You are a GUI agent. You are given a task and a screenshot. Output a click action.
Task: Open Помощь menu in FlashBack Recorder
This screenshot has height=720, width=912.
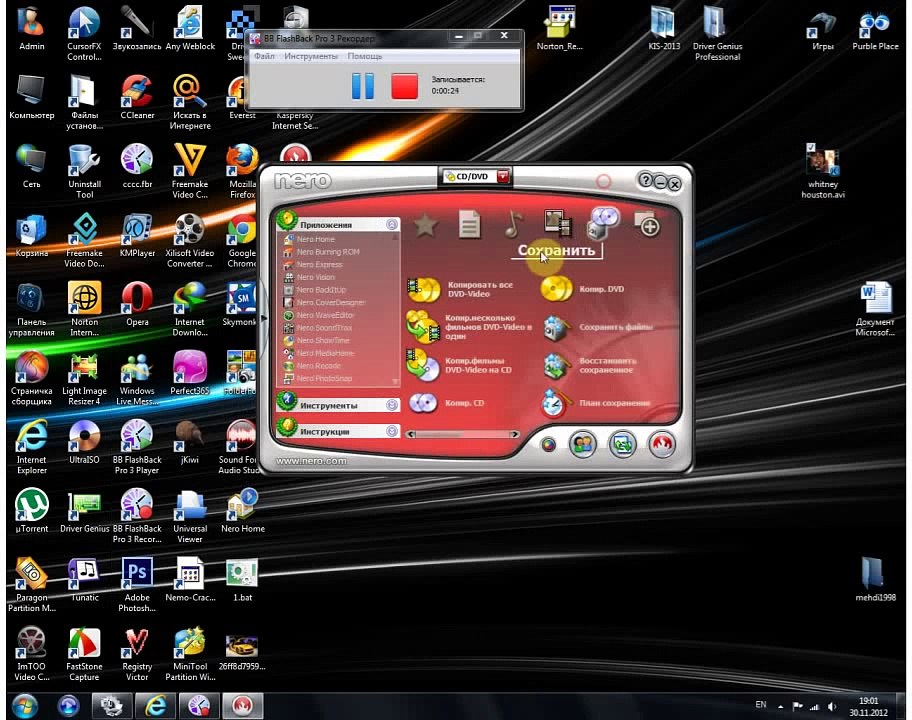click(x=365, y=56)
